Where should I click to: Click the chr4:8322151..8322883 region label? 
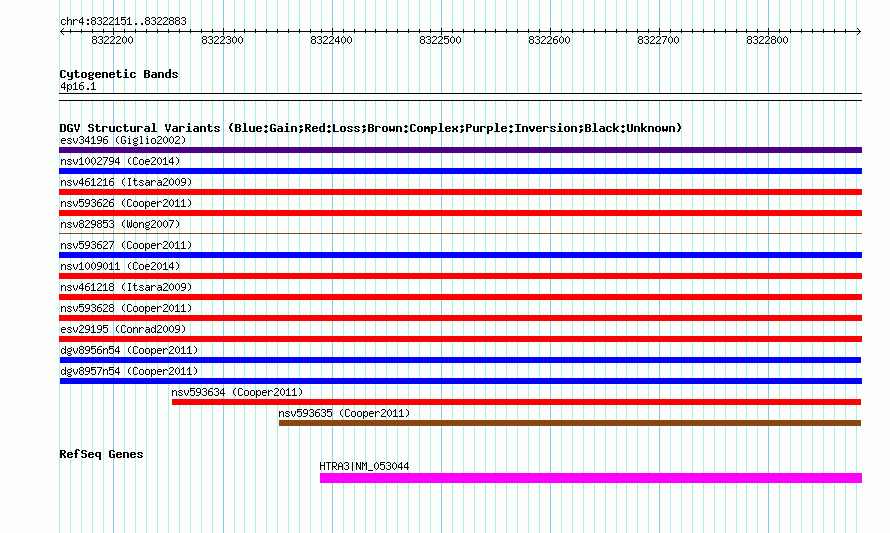click(123, 22)
